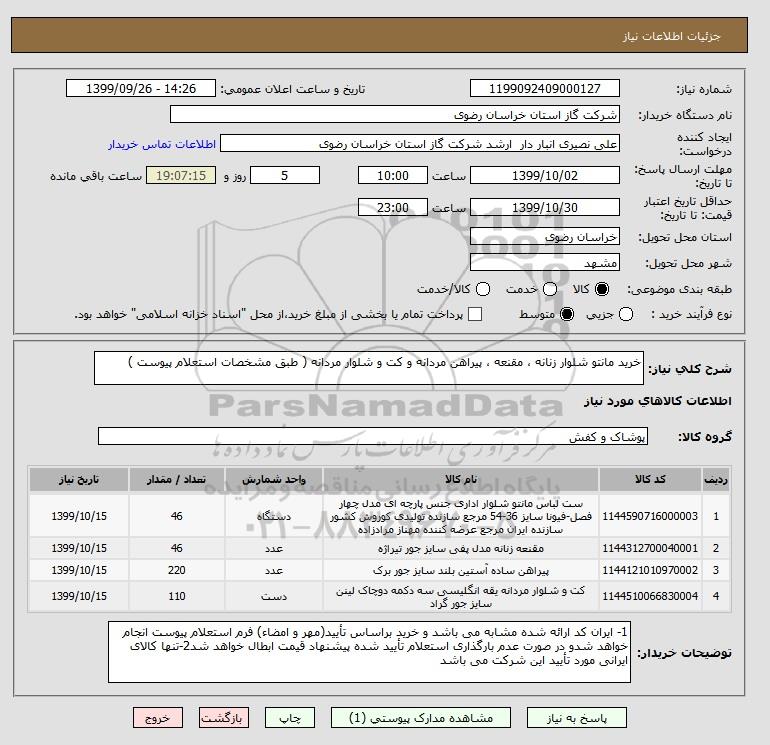
Task: Click the price validity date 1399/10/30
Action: pyautogui.click(x=545, y=207)
